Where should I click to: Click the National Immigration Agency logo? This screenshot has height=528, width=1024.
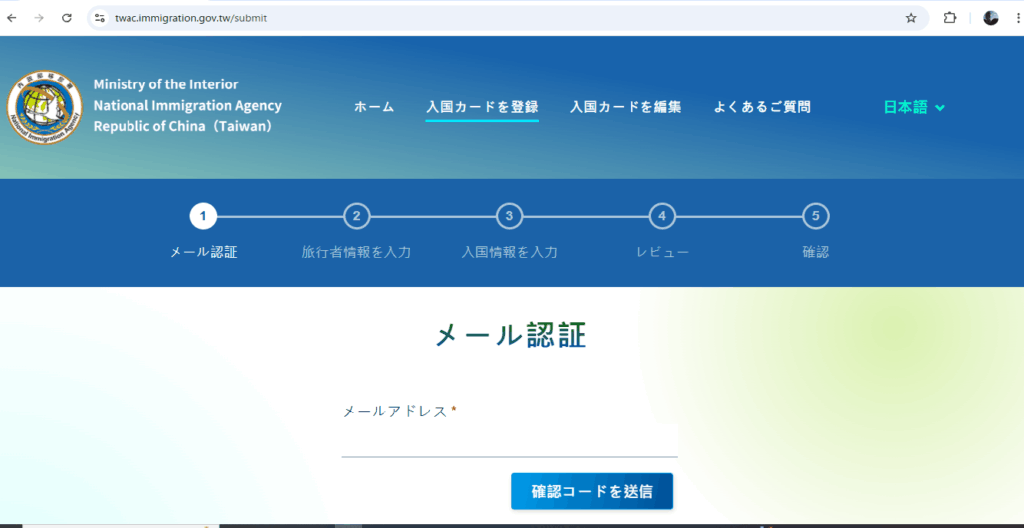[x=45, y=108]
